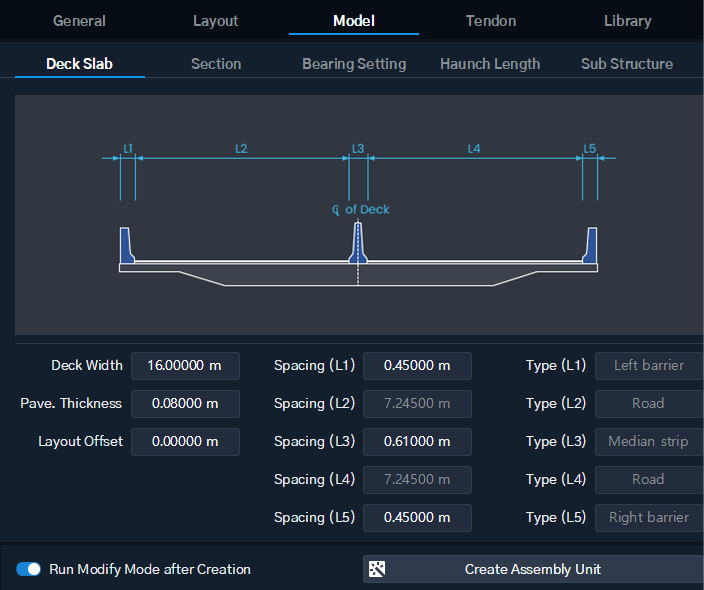Open the Type (L3) Median strip dropdown
The height and width of the screenshot is (590, 704).
click(649, 441)
